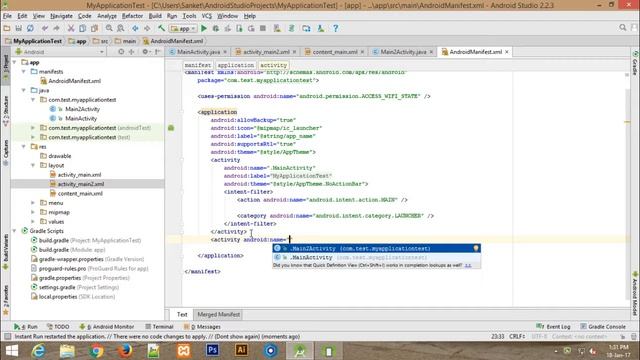
Task: Open the Build menu
Action: (x=155, y=16)
